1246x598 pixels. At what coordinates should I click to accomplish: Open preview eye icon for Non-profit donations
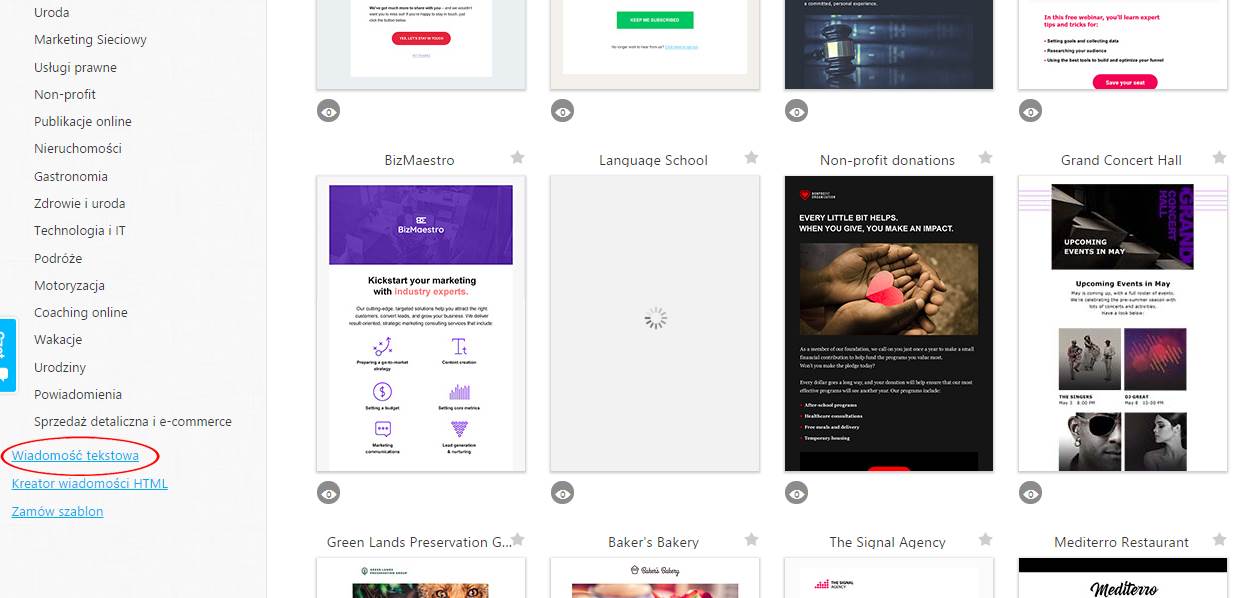pos(797,492)
